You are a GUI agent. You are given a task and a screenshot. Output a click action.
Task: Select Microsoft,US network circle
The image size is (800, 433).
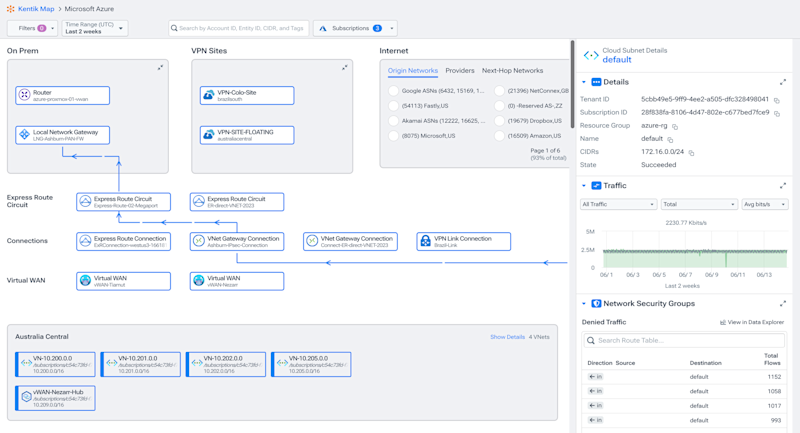pyautogui.click(x=393, y=136)
